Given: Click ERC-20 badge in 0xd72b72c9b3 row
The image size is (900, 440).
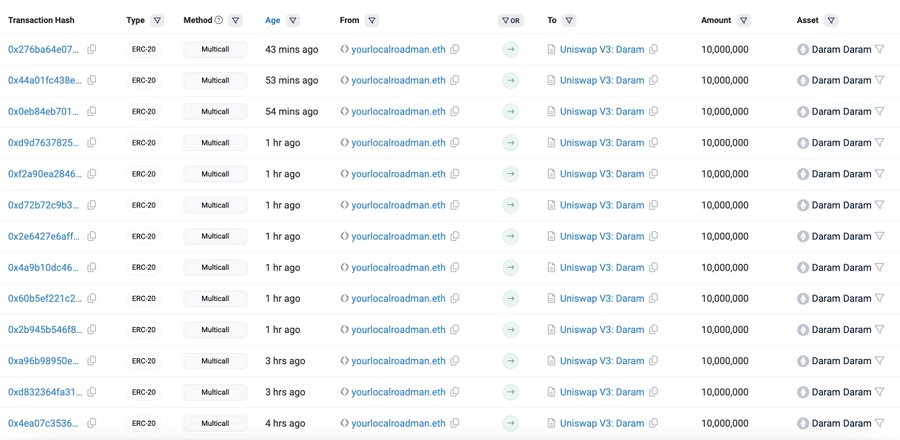Looking at the screenshot, I should pos(143,205).
